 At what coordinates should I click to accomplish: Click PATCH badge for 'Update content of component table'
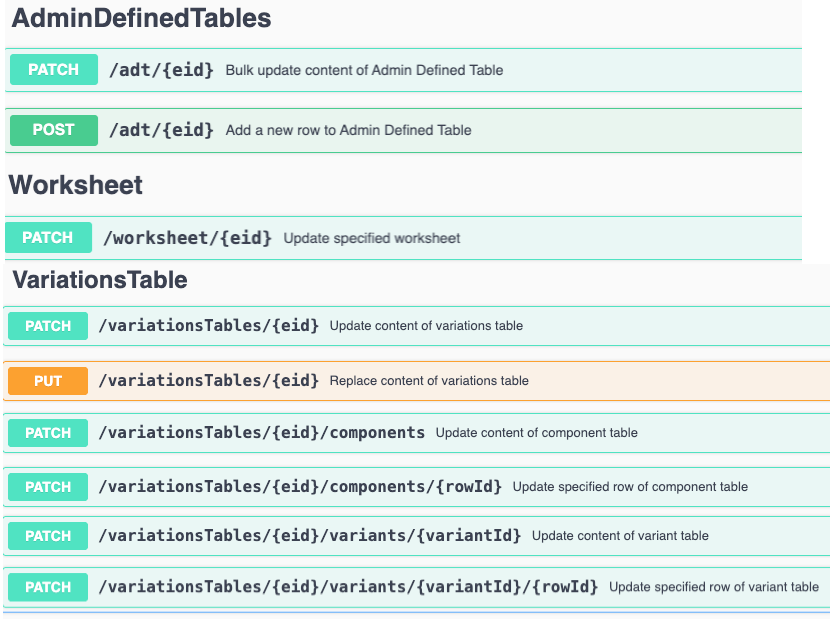48,433
